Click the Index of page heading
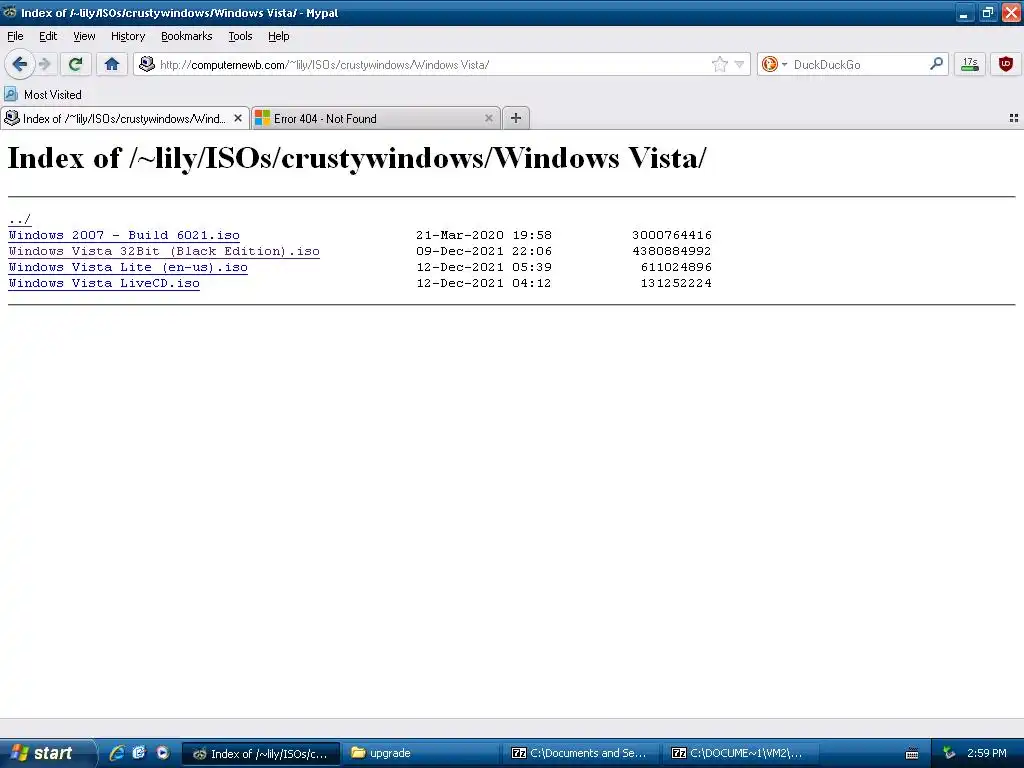1024x768 pixels. [357, 158]
